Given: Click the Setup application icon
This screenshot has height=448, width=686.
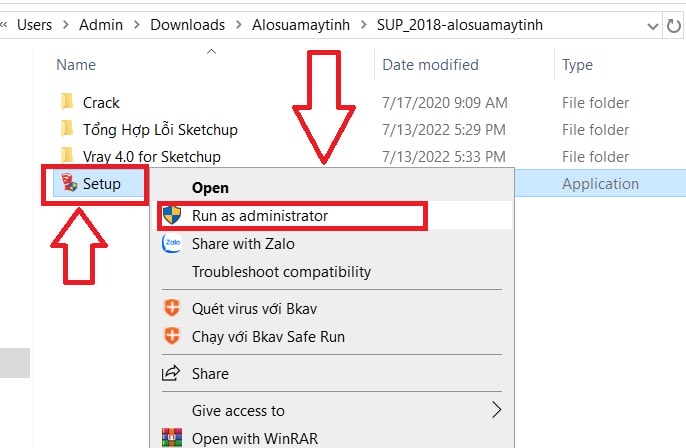Looking at the screenshot, I should pos(69,182).
